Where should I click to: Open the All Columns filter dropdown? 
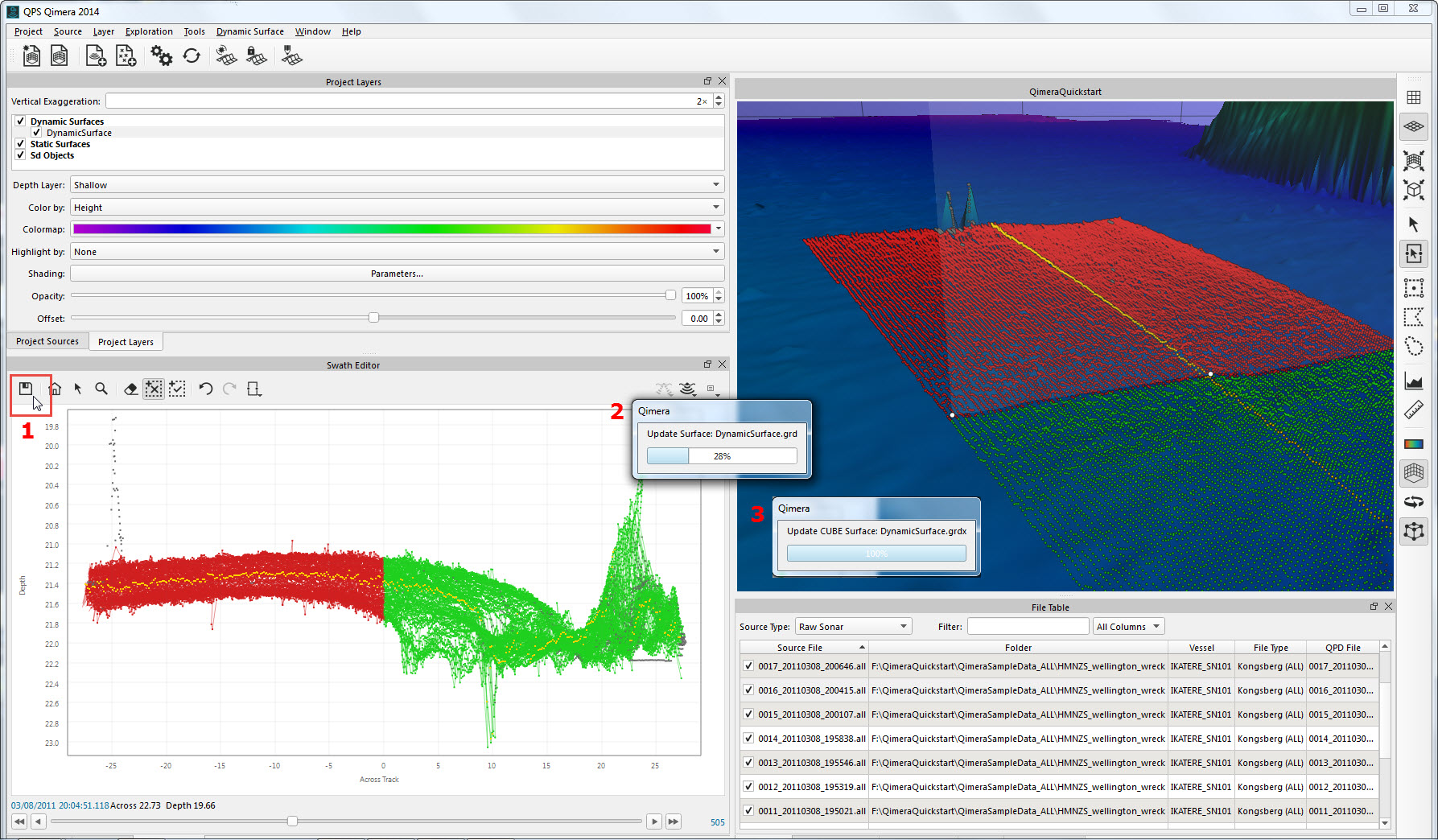coord(1128,627)
